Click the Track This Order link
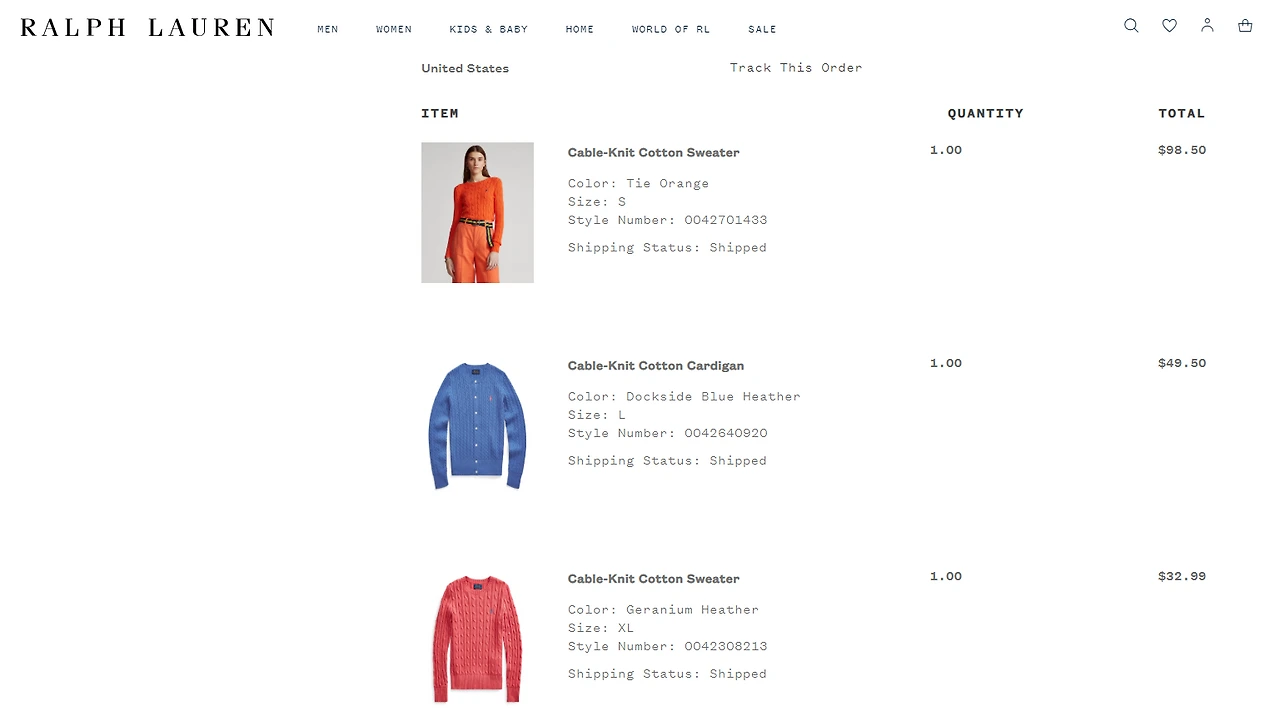1280x711 pixels. click(796, 68)
